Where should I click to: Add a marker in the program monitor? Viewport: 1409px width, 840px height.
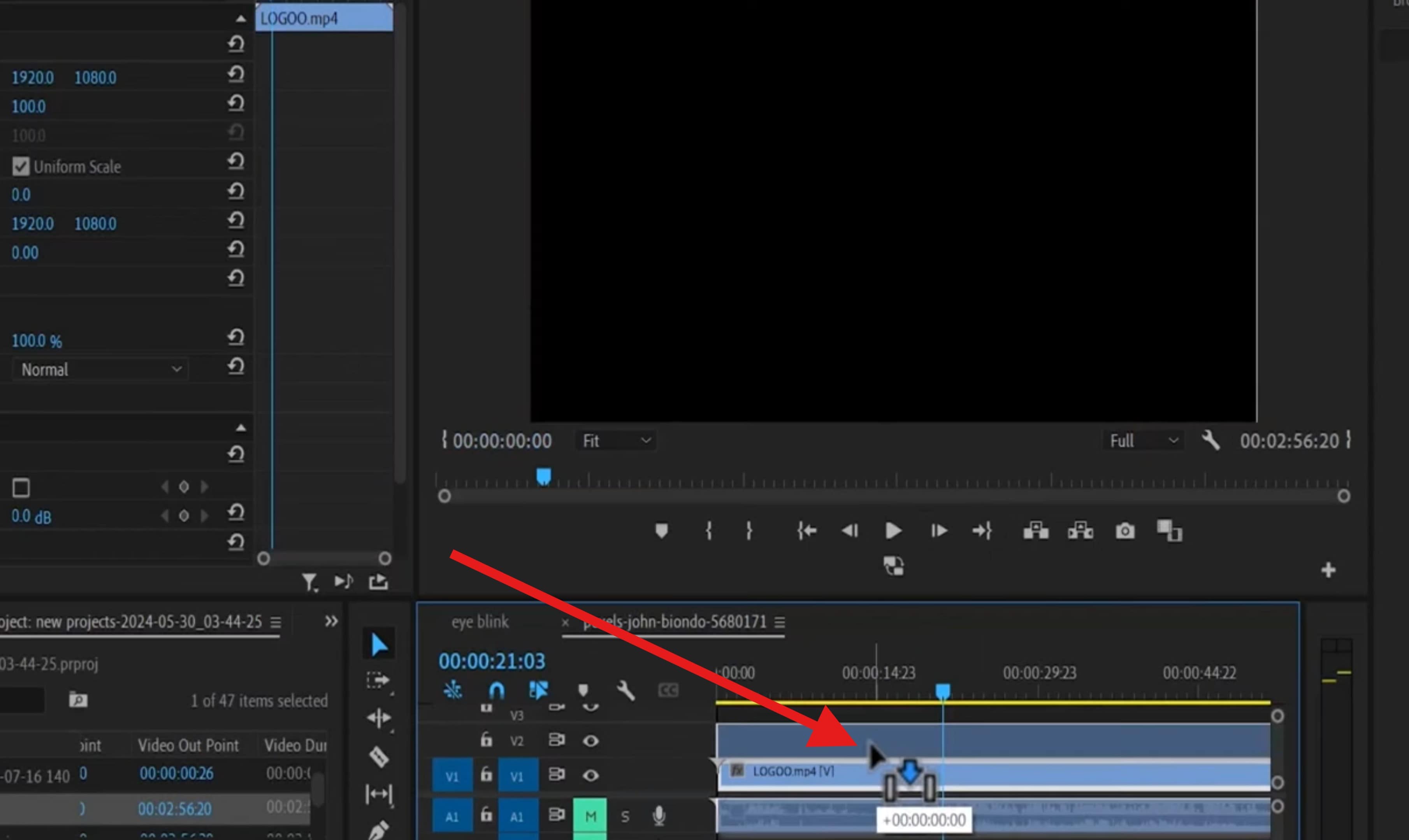(x=661, y=531)
